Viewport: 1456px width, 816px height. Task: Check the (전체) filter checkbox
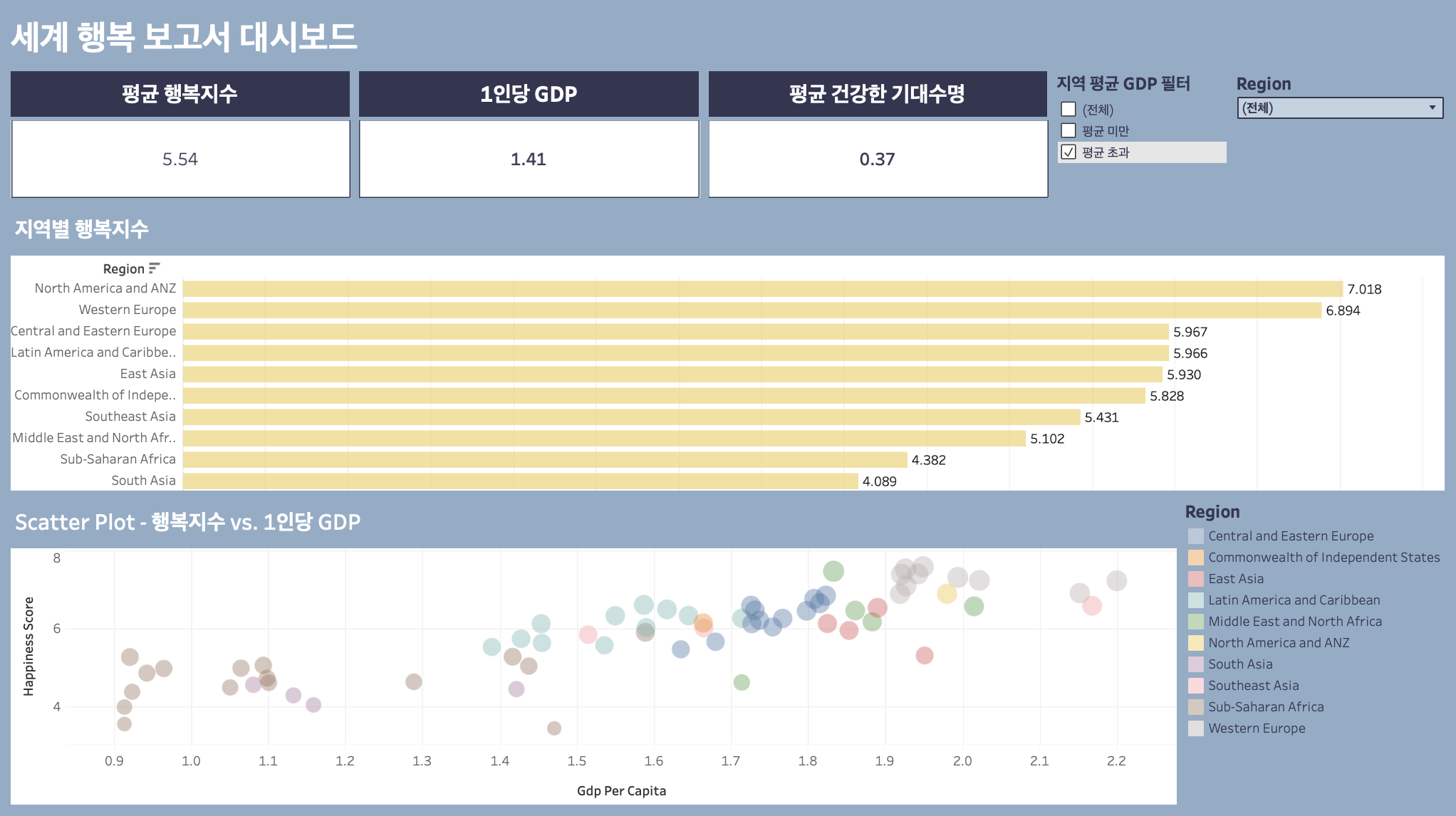1068,109
